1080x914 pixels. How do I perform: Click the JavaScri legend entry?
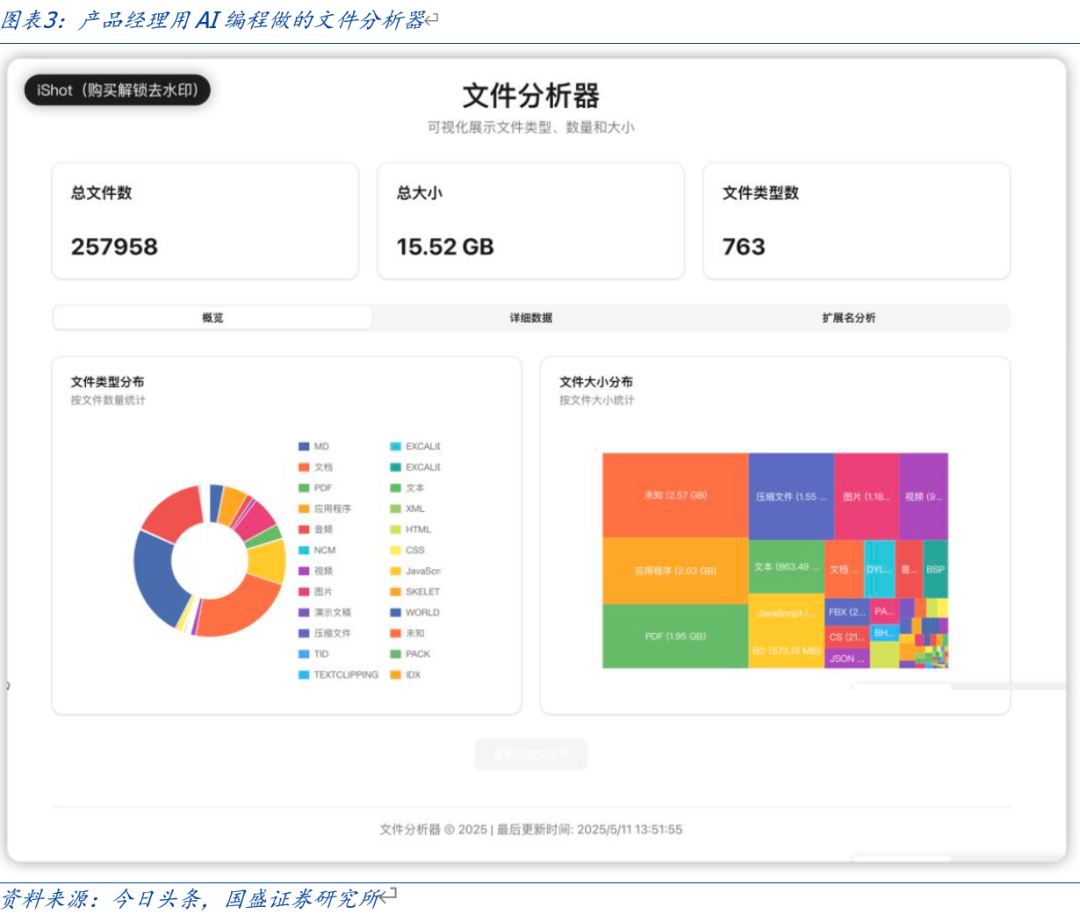[415, 570]
